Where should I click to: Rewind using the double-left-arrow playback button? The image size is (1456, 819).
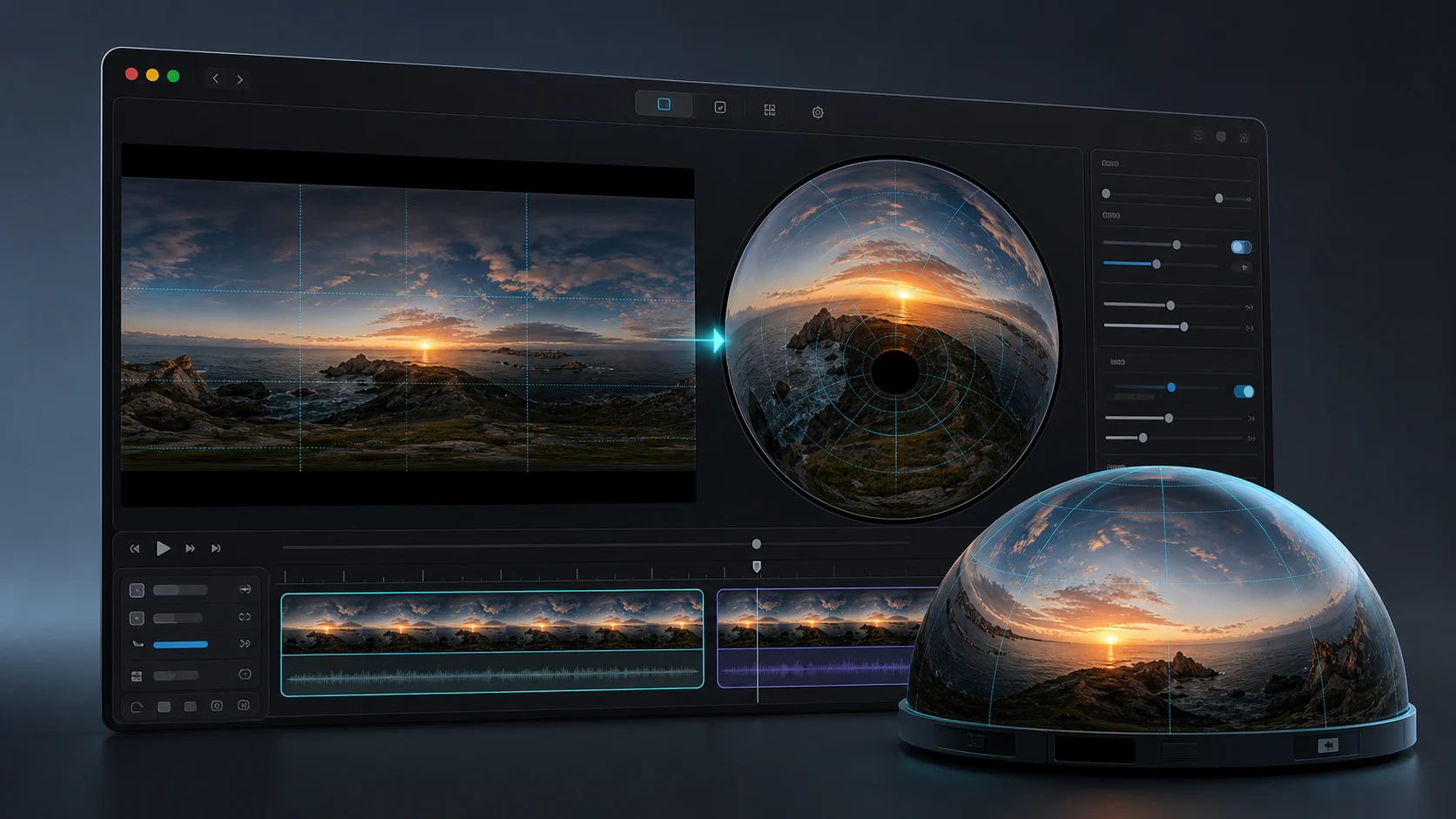[134, 548]
